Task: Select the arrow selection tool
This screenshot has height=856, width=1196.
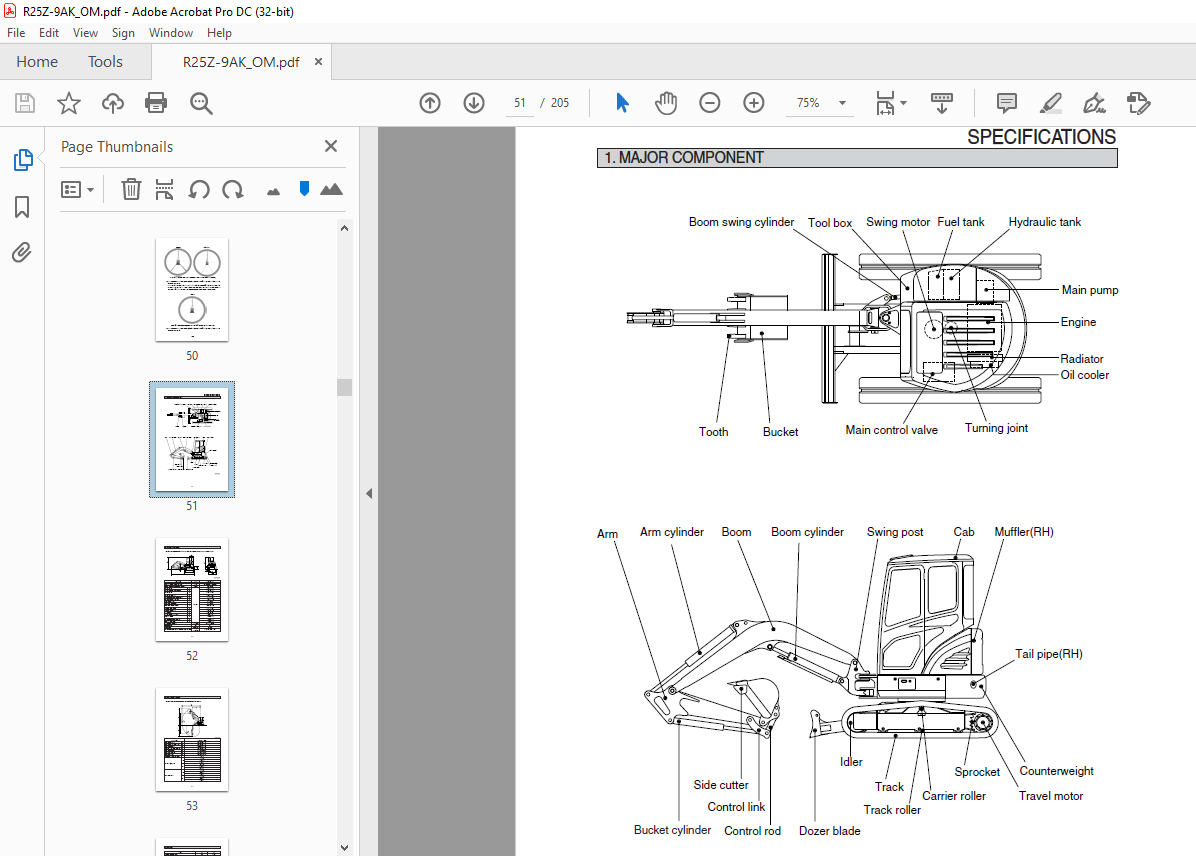Action: click(x=622, y=102)
